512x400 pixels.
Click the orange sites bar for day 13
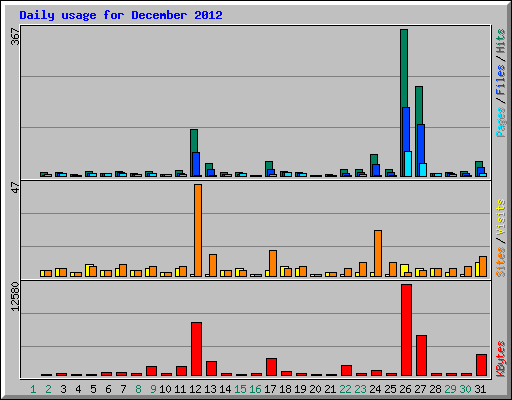click(x=213, y=265)
